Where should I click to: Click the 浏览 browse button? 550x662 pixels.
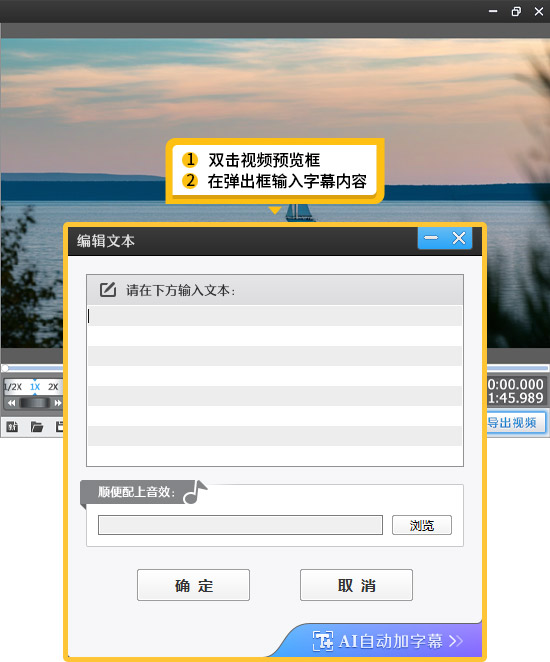pyautogui.click(x=422, y=525)
